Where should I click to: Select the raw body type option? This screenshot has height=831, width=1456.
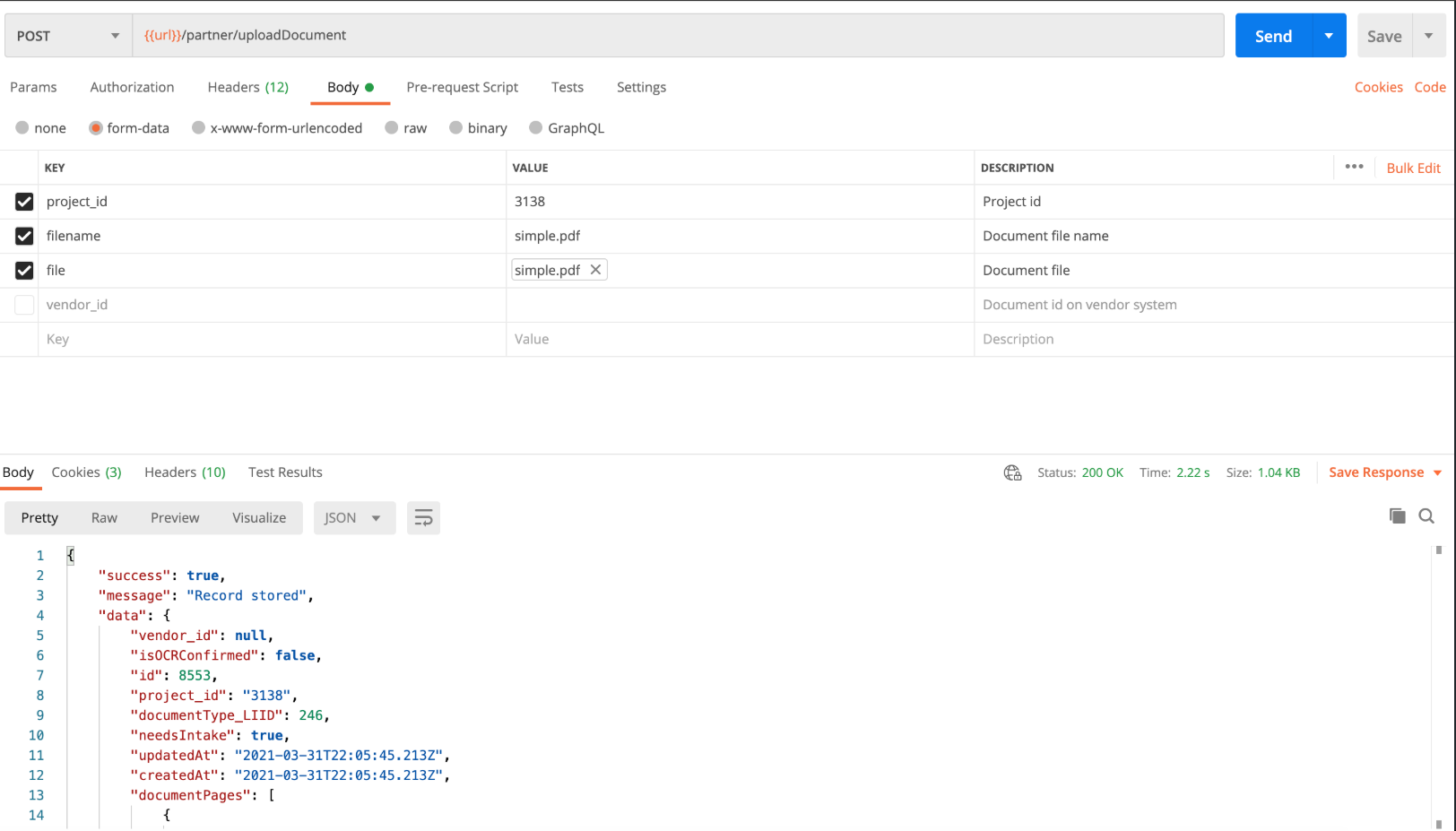click(x=392, y=128)
